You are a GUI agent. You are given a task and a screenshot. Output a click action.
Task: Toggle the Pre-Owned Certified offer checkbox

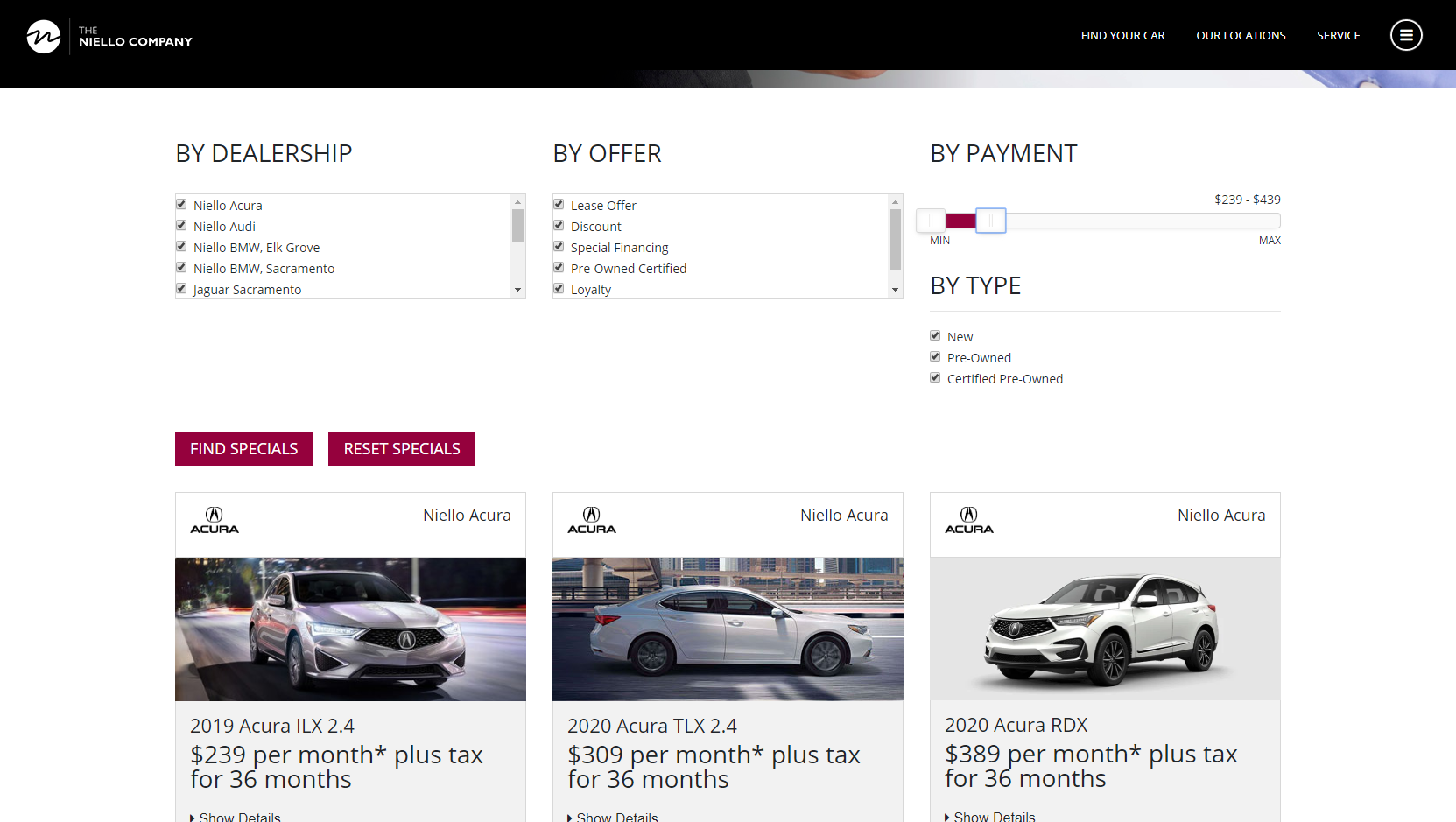pyautogui.click(x=559, y=267)
